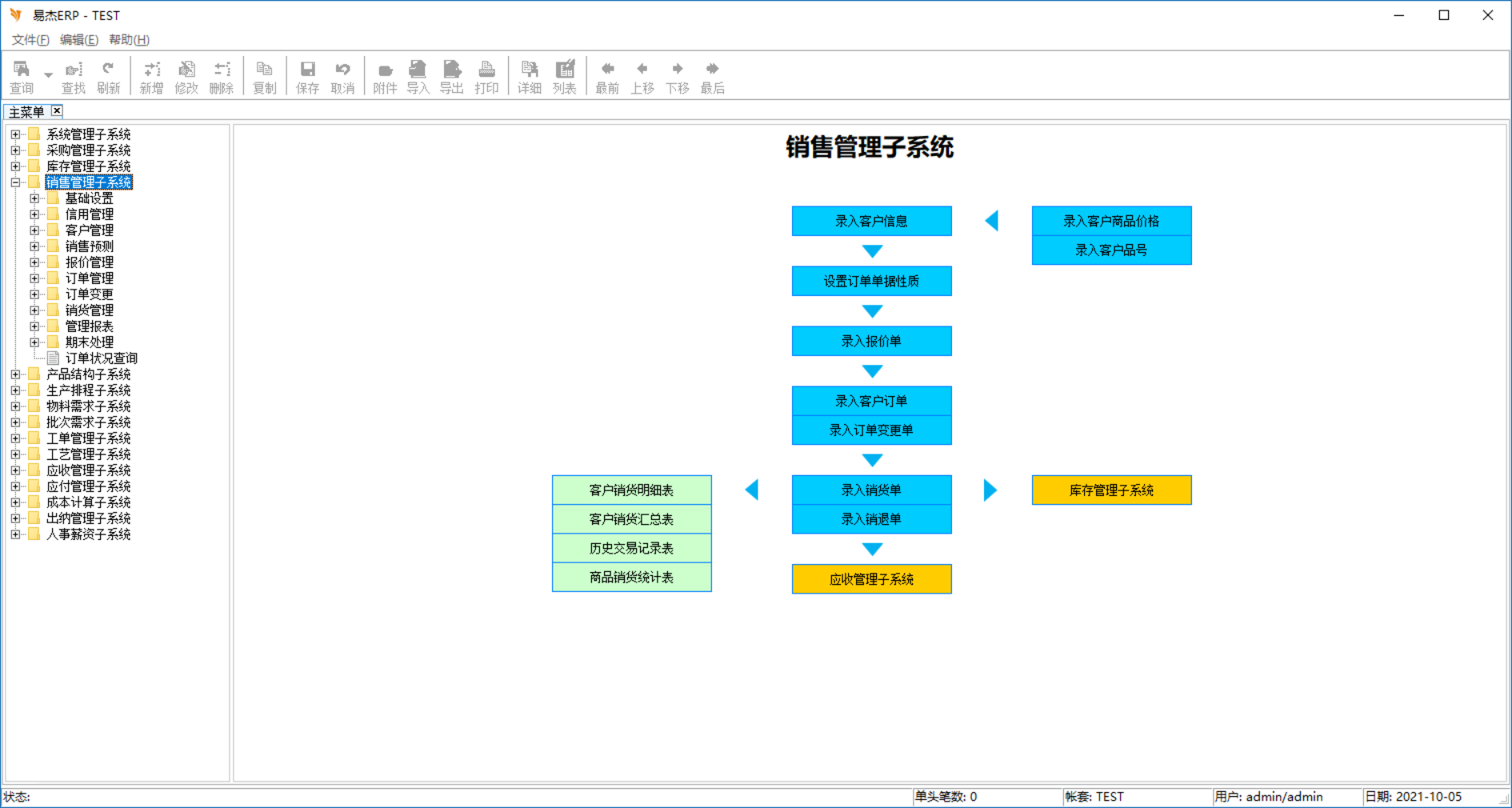This screenshot has width=1512, height=808.
Task: Click the 下移 move down icon
Action: [678, 77]
